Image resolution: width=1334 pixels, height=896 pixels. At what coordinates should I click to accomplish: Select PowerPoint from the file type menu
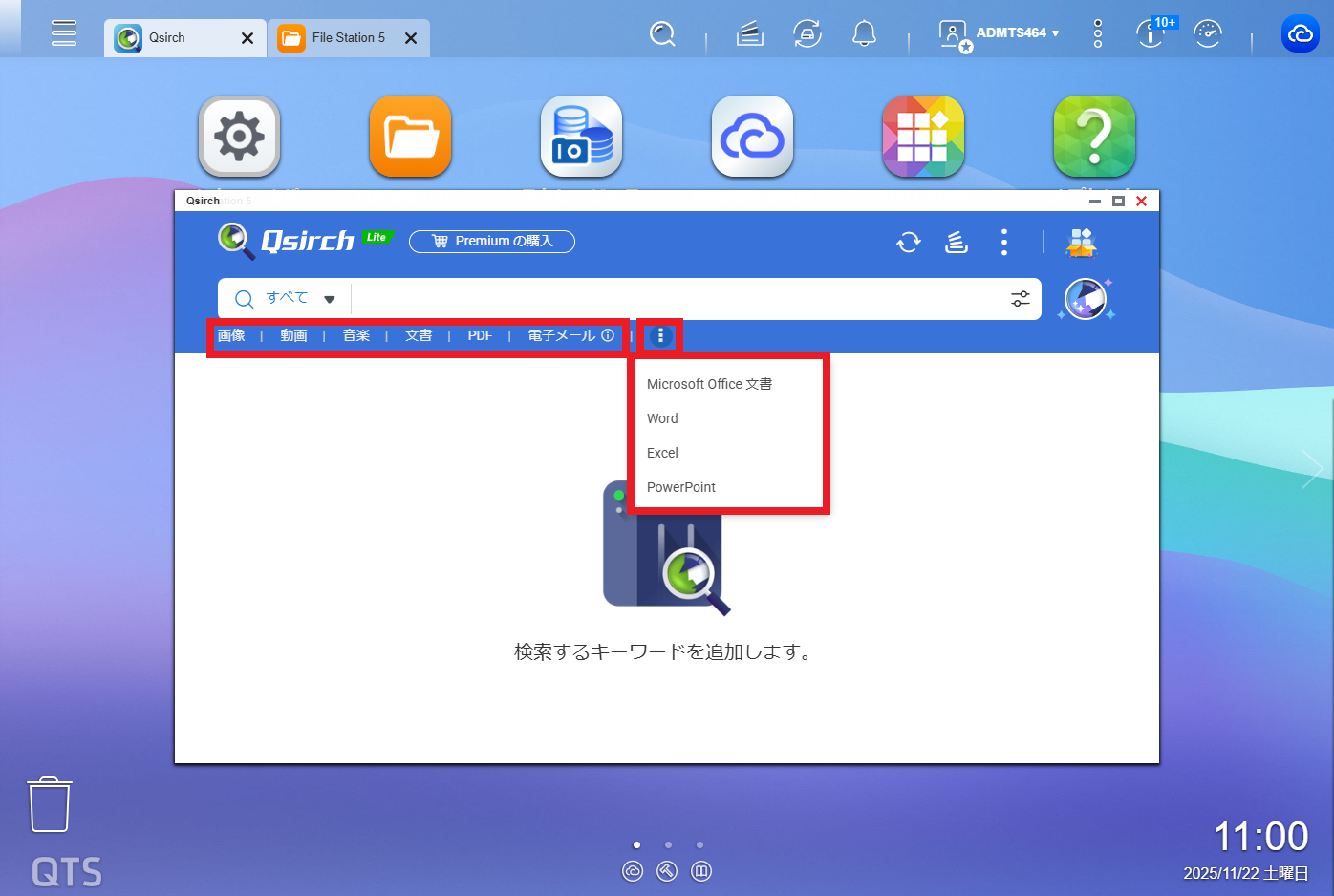click(x=681, y=487)
